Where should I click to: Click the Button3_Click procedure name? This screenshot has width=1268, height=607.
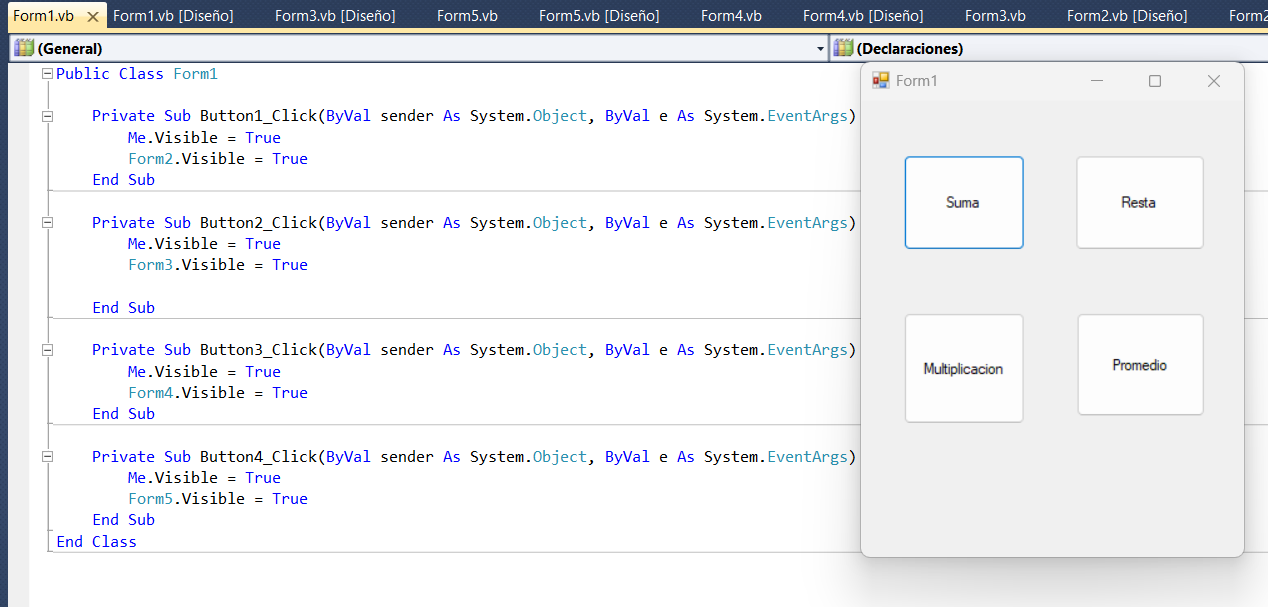point(258,350)
